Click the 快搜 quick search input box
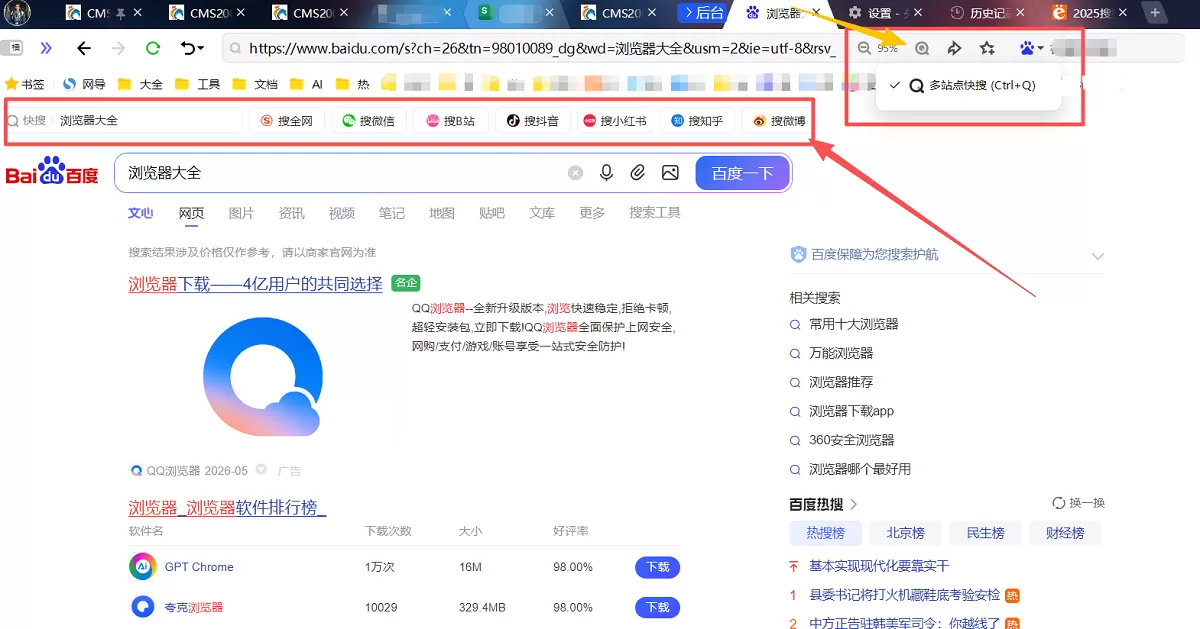The height and width of the screenshot is (629, 1200). (124, 120)
